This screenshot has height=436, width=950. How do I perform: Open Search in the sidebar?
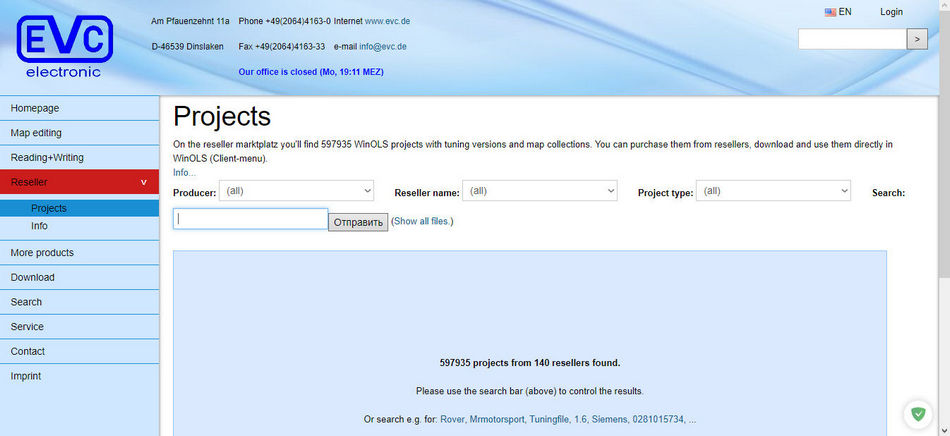point(79,302)
